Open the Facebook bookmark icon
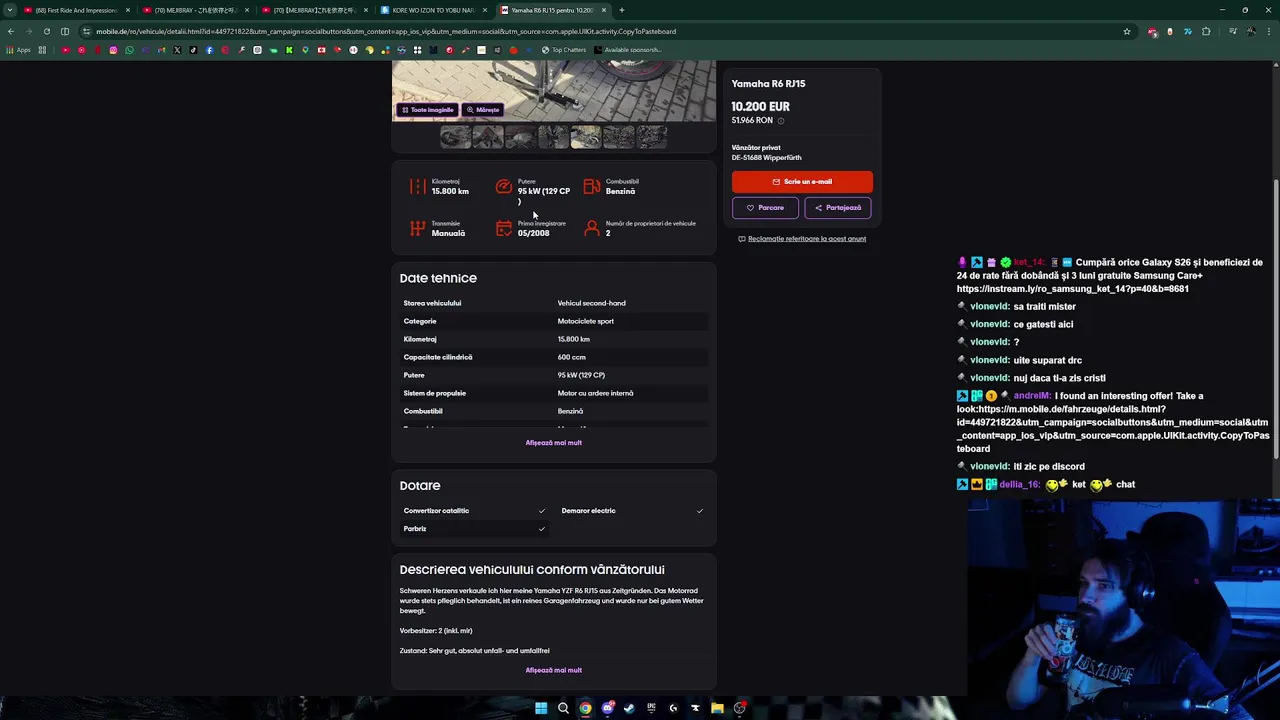The image size is (1280, 720). coord(209,50)
